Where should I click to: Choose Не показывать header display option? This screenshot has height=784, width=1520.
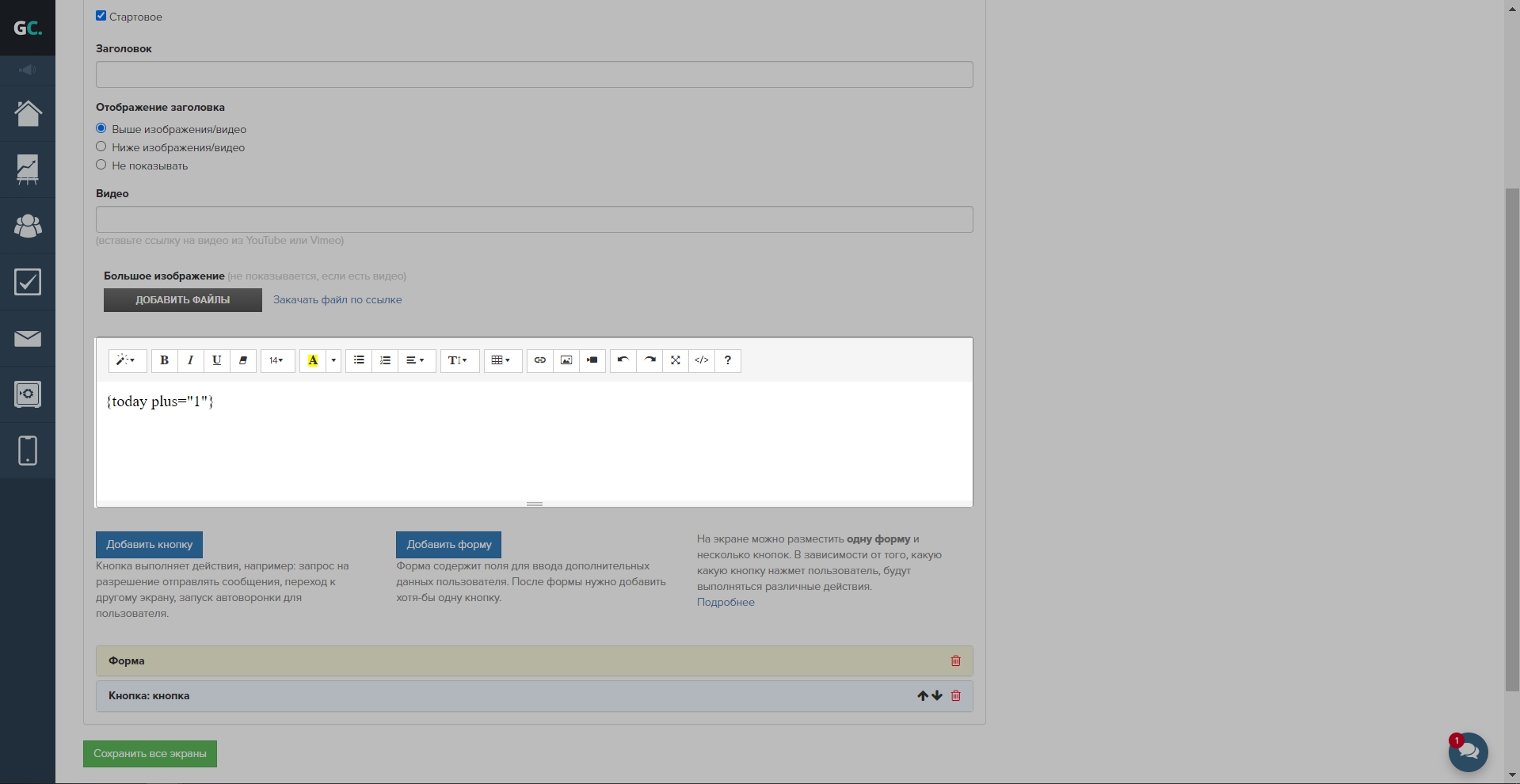point(101,165)
